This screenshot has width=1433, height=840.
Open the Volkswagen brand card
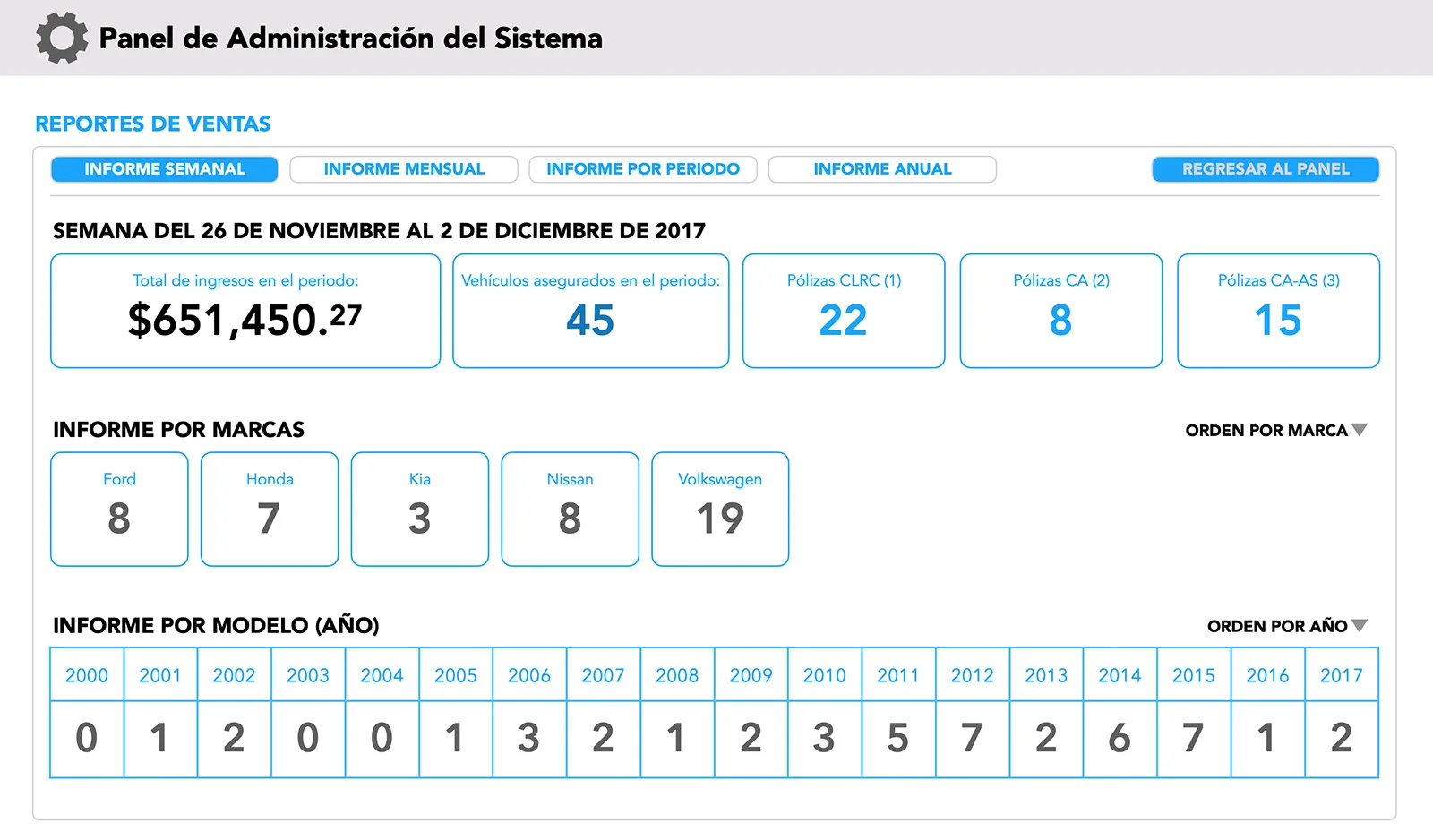coord(720,509)
